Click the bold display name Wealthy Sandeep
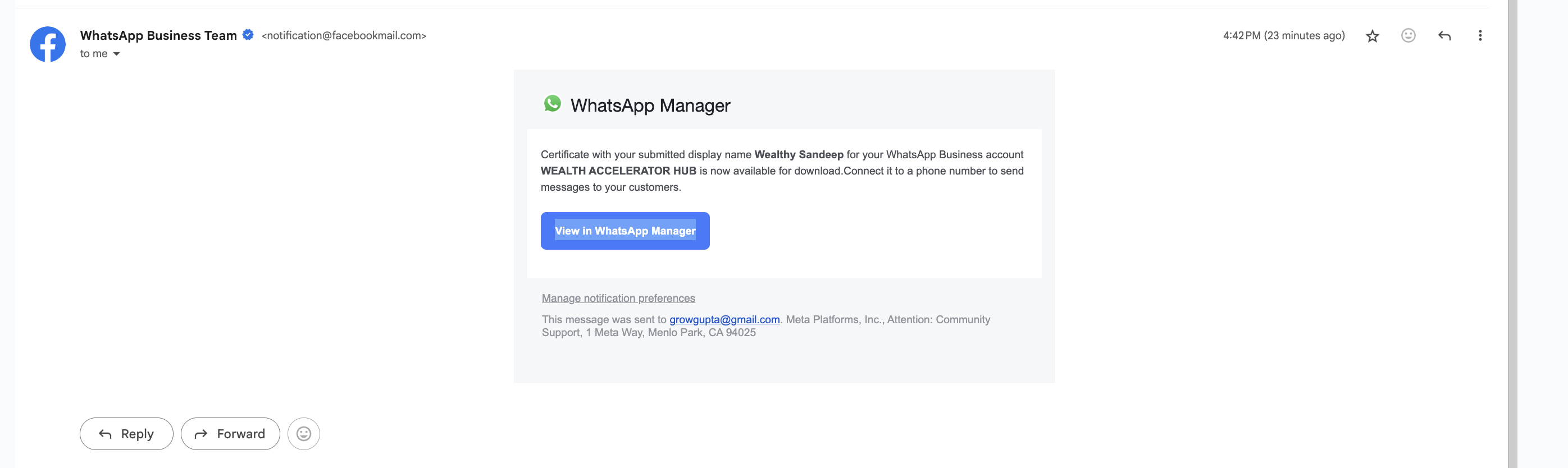This screenshot has width=1568, height=468. 799,154
